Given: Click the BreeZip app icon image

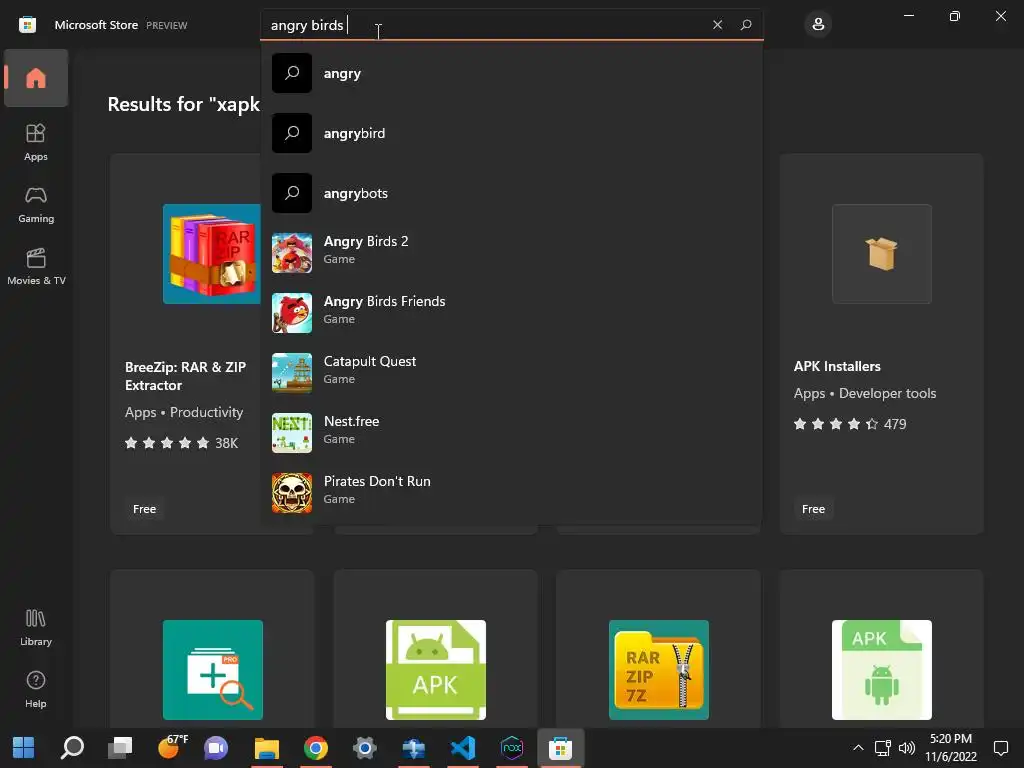Looking at the screenshot, I should pos(212,254).
